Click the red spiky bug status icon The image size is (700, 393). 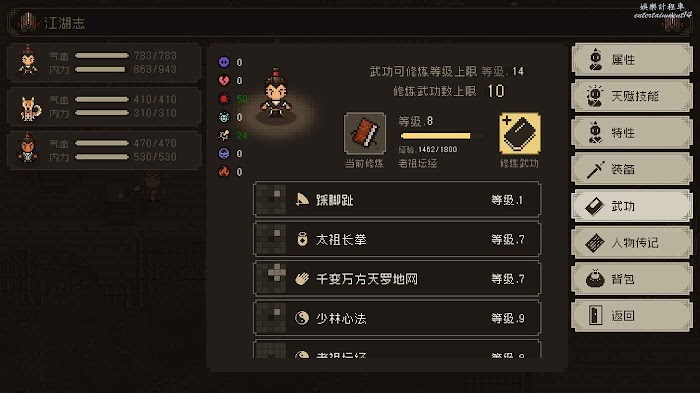coord(224,99)
